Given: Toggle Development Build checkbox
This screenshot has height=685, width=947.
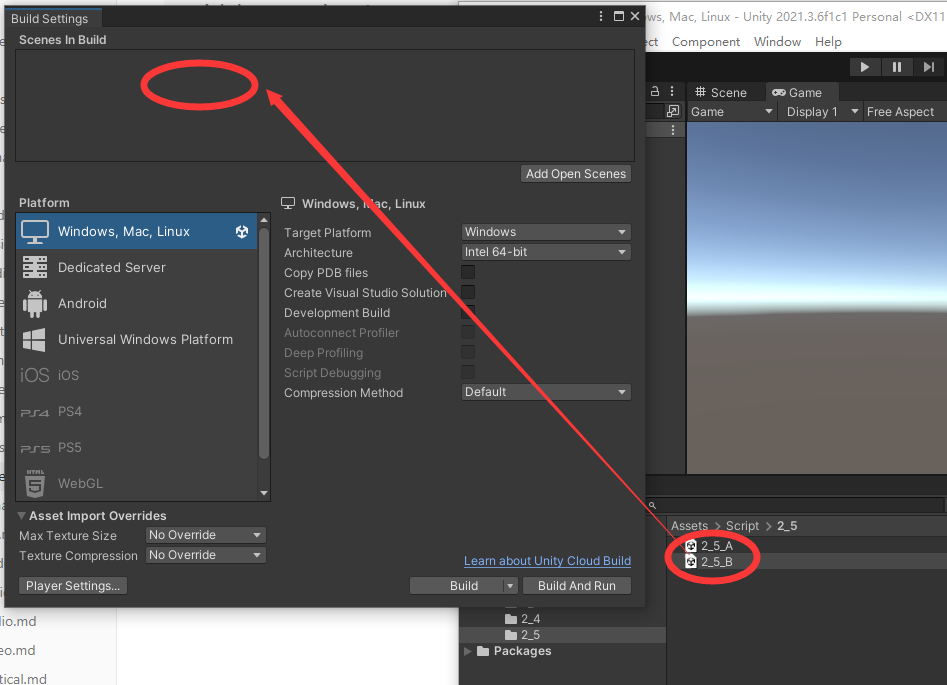Looking at the screenshot, I should tap(468, 312).
